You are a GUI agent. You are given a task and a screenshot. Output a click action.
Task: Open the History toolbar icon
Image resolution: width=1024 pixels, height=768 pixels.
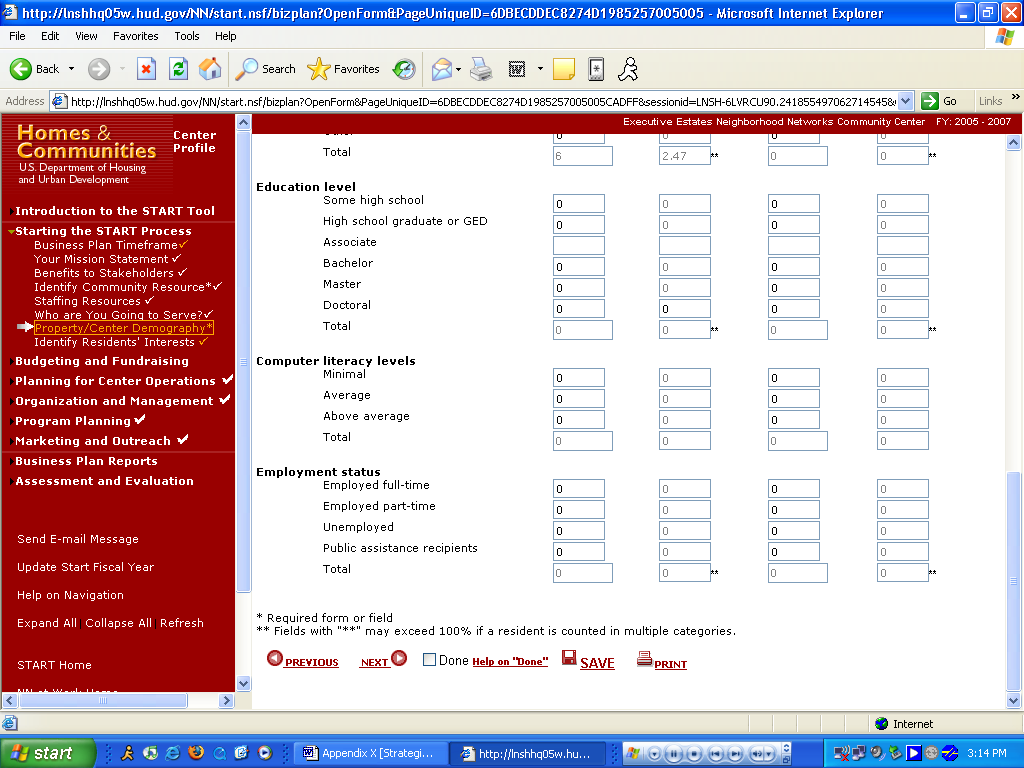[404, 69]
